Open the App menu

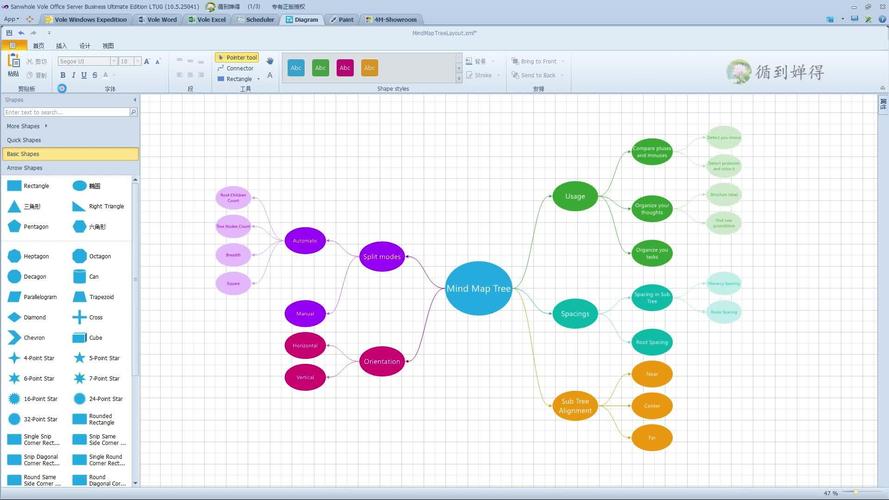click(11, 19)
